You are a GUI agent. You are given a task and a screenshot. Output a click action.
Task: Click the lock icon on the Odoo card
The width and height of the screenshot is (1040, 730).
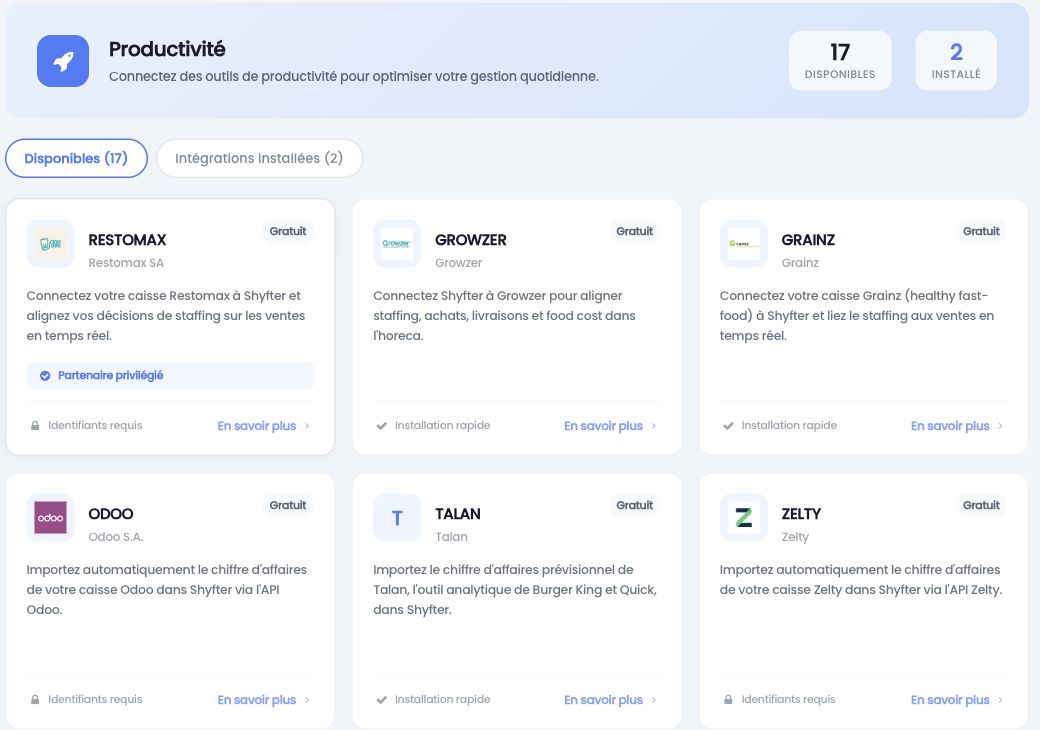(x=35, y=700)
